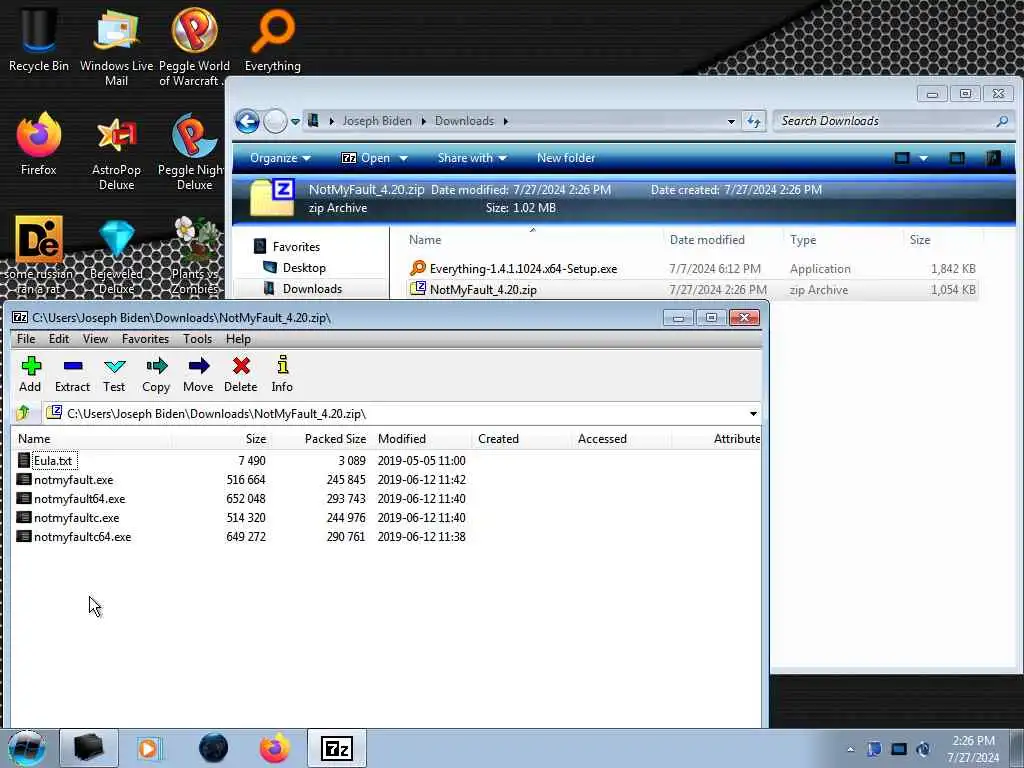Expand the Share with dropdown
Viewport: 1024px width, 768px height.
(x=472, y=158)
